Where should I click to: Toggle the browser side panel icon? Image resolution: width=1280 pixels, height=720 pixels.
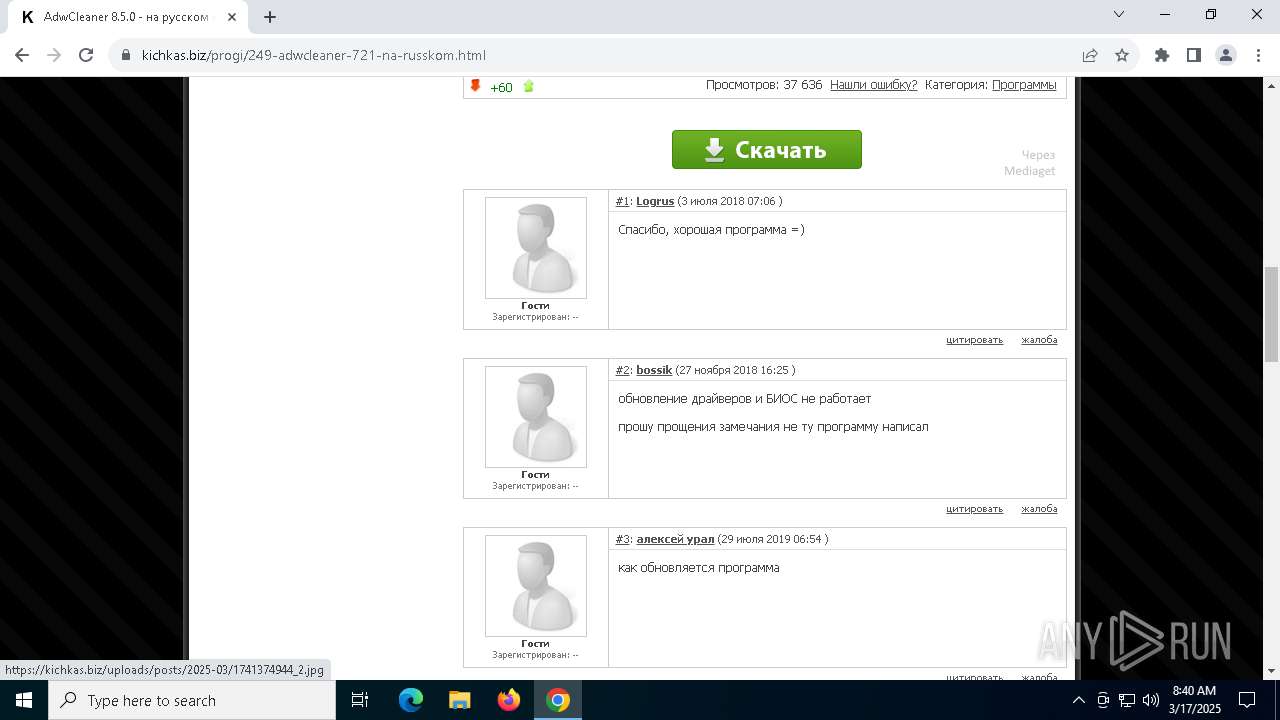1194,55
